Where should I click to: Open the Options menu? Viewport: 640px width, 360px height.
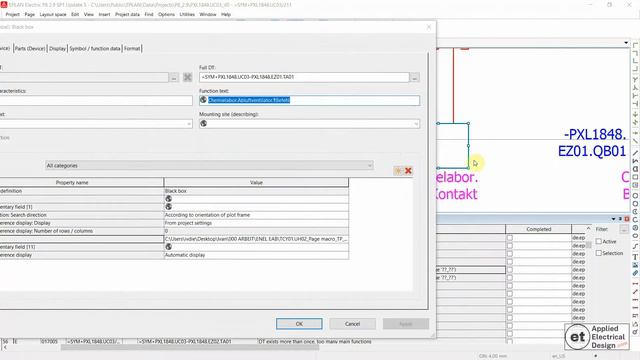pyautogui.click(x=166, y=14)
